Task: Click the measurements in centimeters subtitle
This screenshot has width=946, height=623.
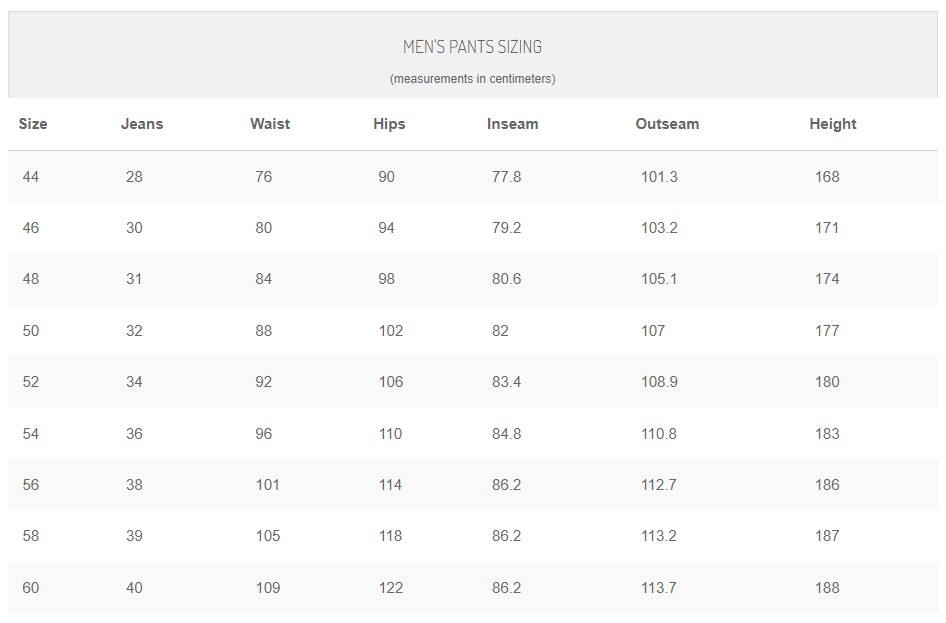Action: (472, 79)
